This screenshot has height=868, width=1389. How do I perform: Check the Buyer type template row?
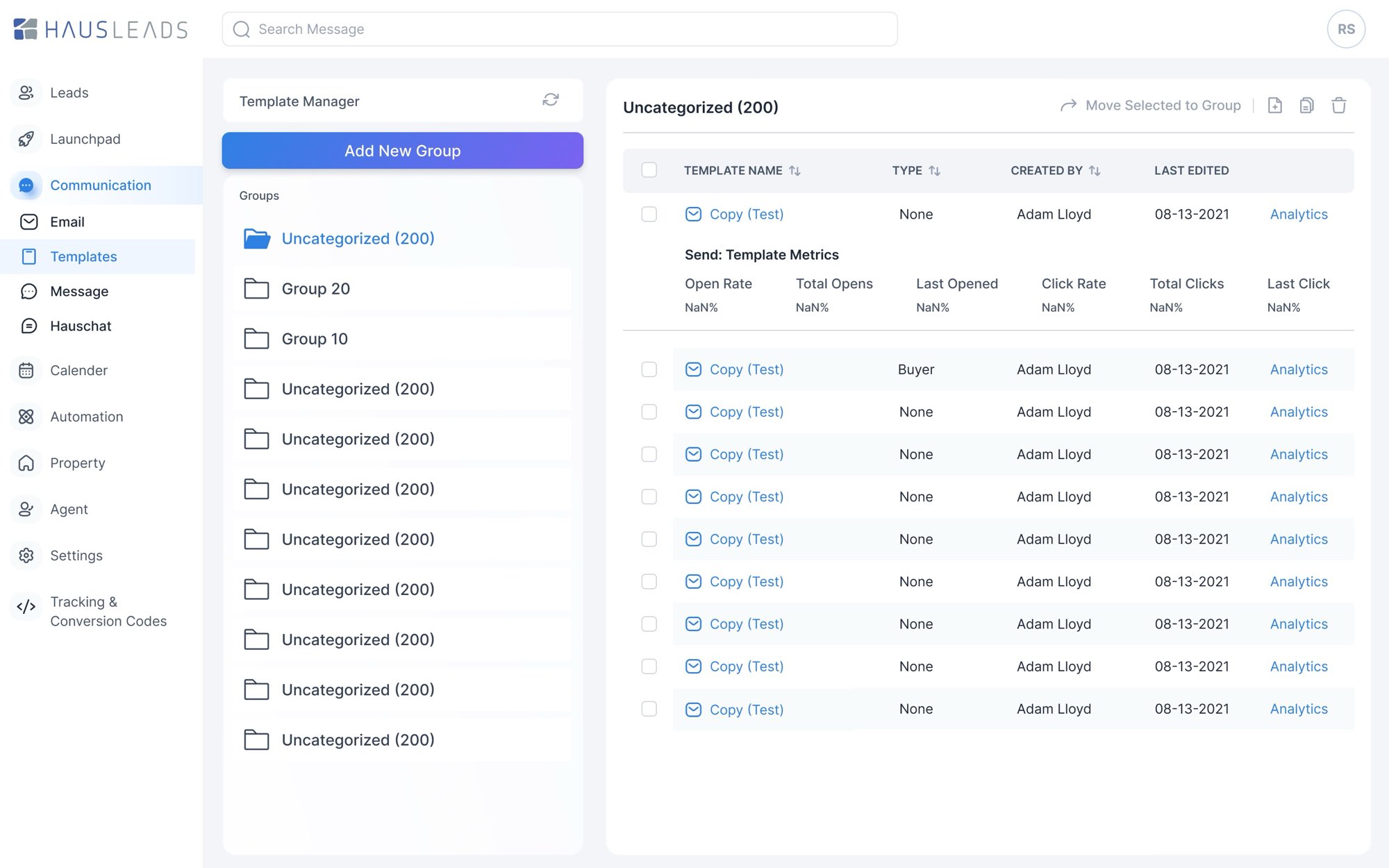pyautogui.click(x=649, y=369)
